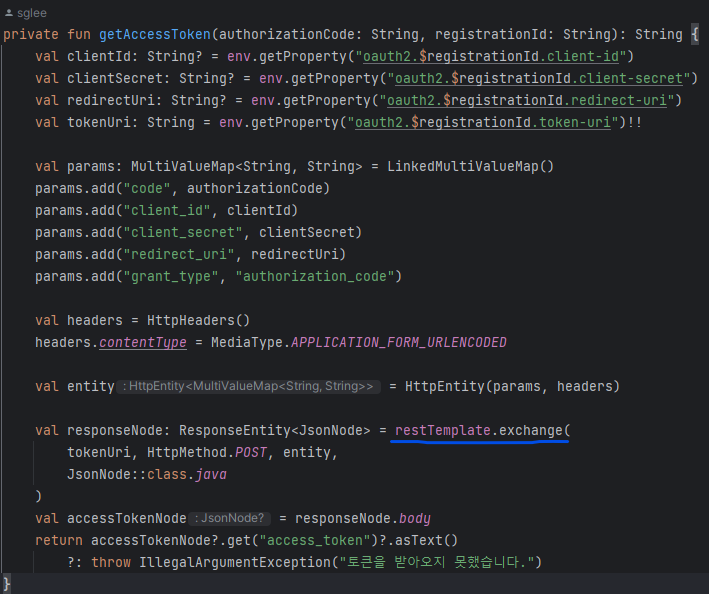Click the "access_token" string literal
The width and height of the screenshot is (709, 594).
coord(315,541)
